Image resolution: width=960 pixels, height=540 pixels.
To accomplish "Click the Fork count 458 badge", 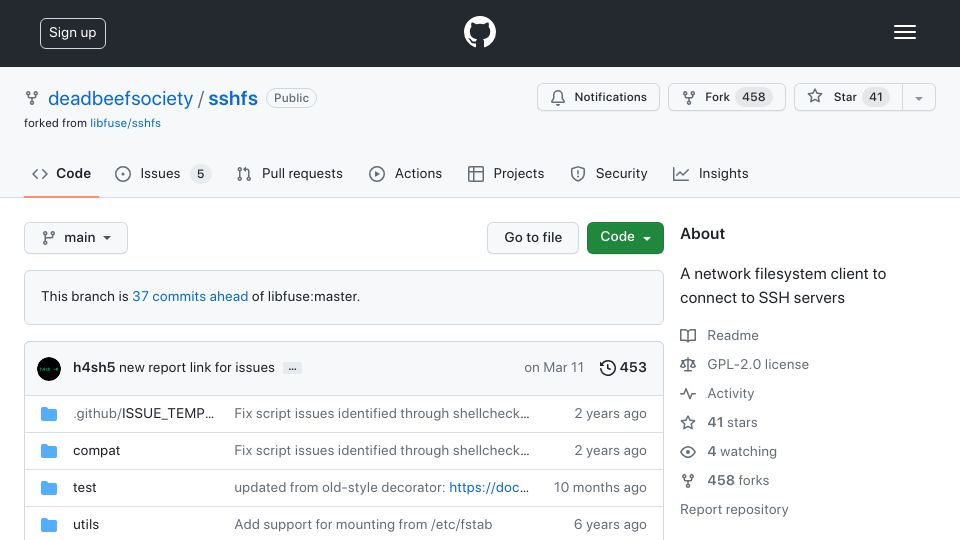I will point(754,97).
